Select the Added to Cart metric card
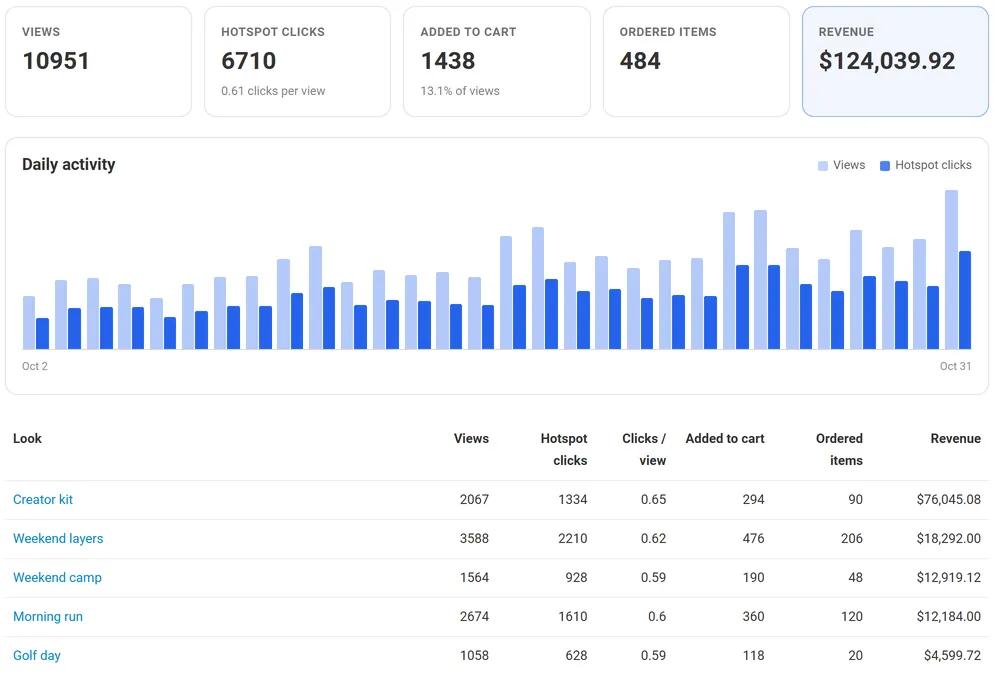This screenshot has height=680, width=995. (x=497, y=62)
